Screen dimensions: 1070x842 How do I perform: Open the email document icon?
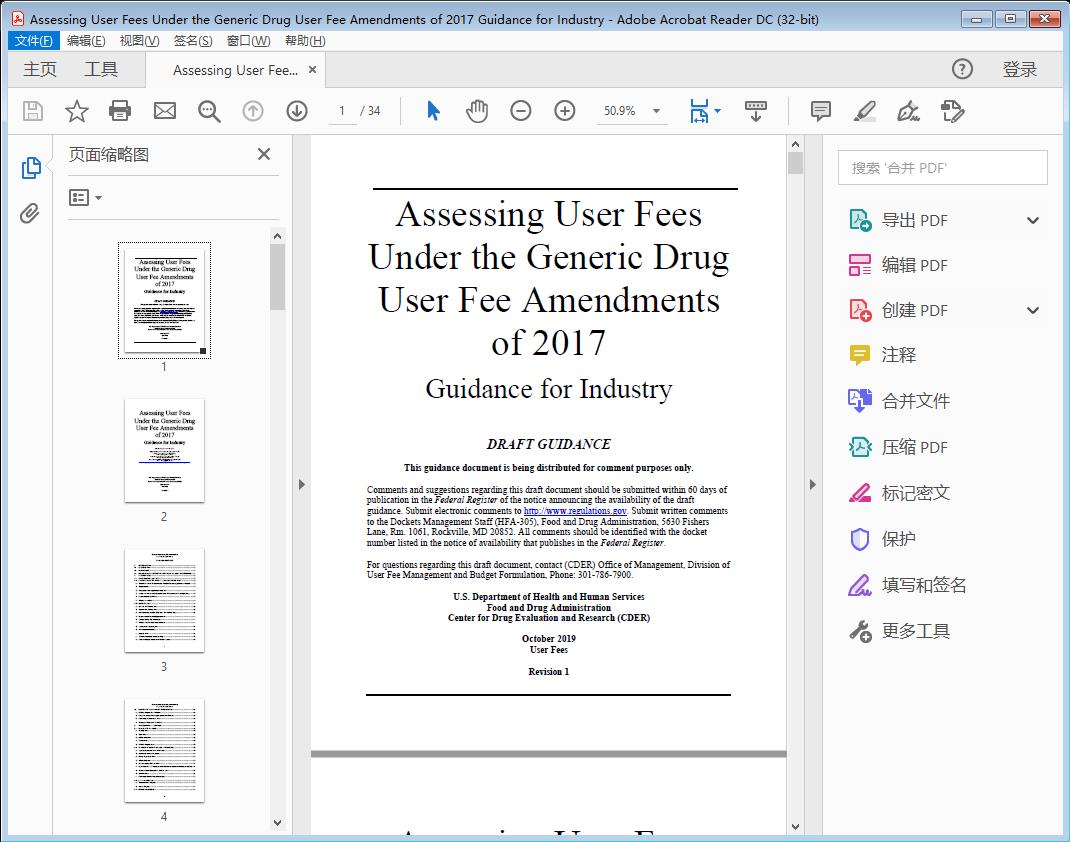164,111
